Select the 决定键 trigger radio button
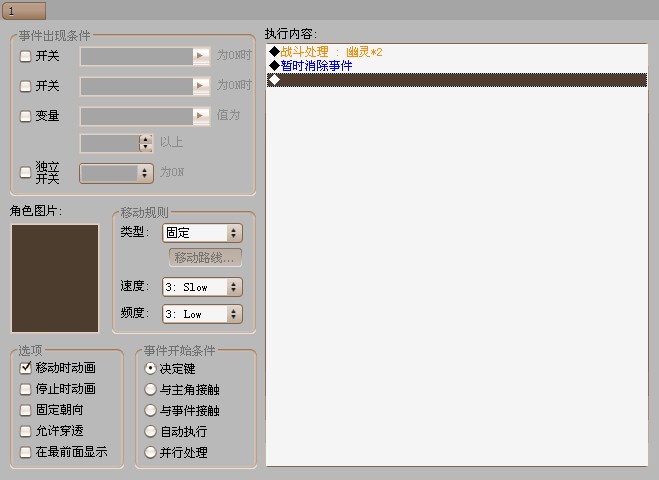 pos(150,369)
